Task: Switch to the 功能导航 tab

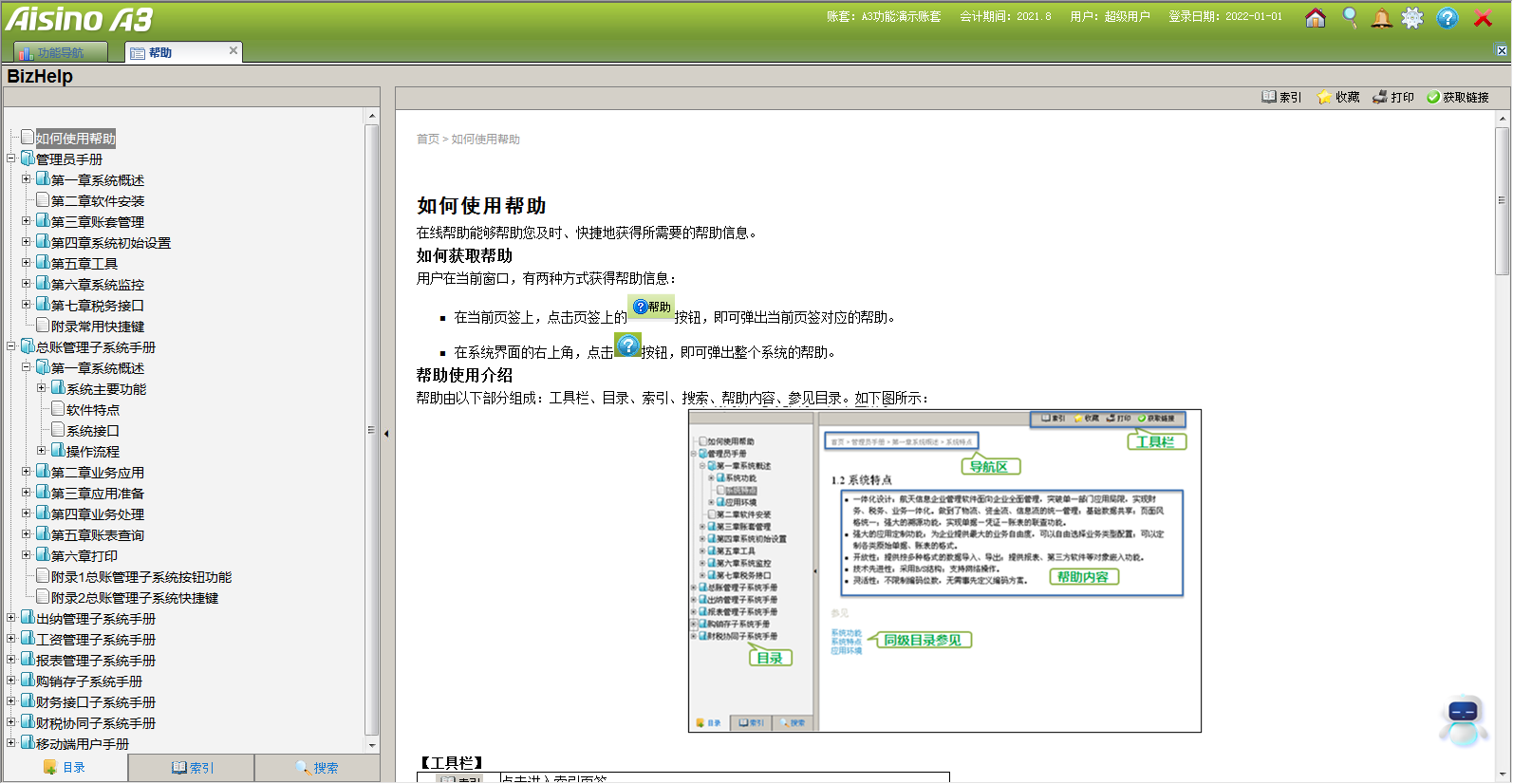Action: [60, 53]
